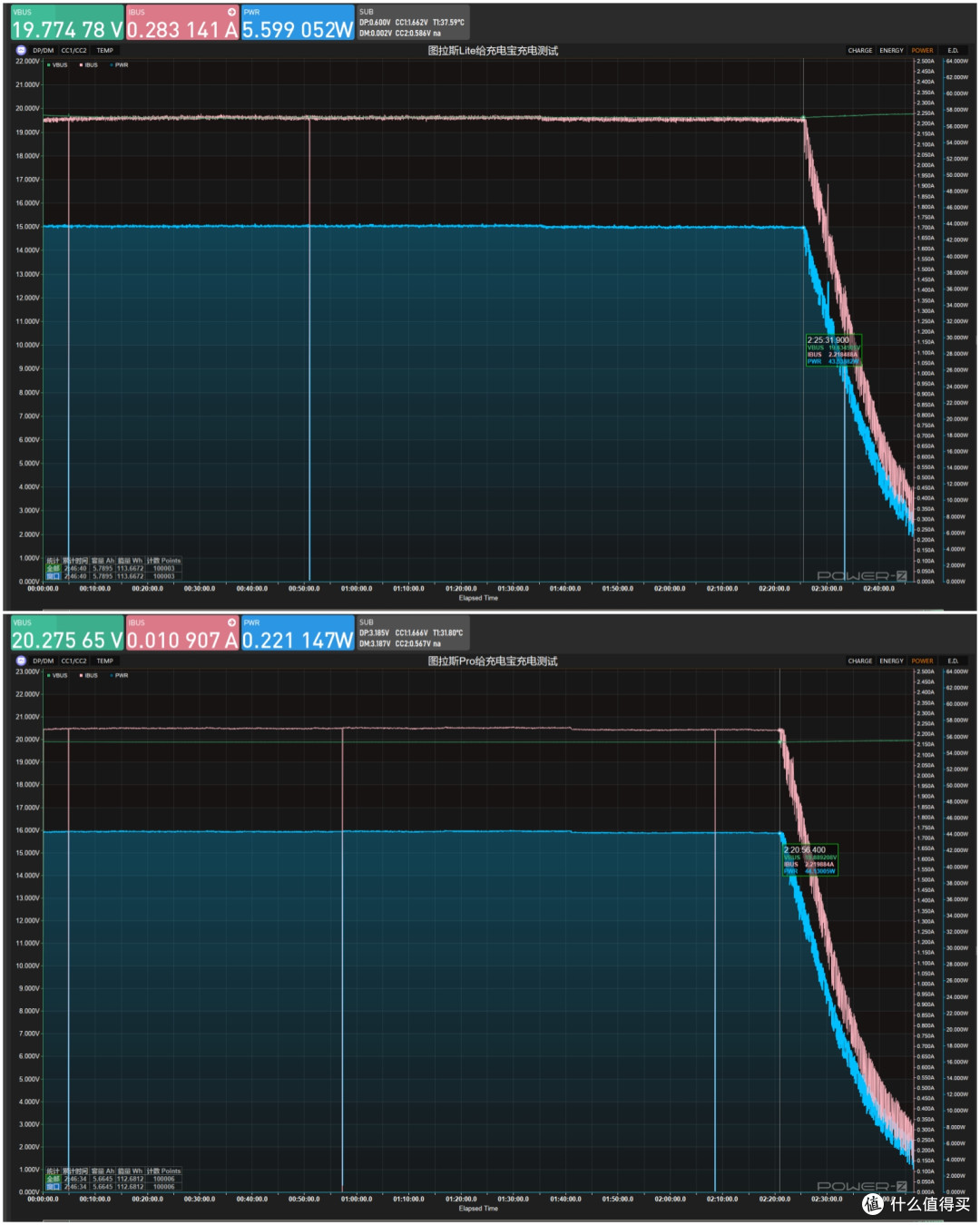
Task: Click the cursor tooltip reading 2:25:31.900 in the top chart
Action: 833,350
